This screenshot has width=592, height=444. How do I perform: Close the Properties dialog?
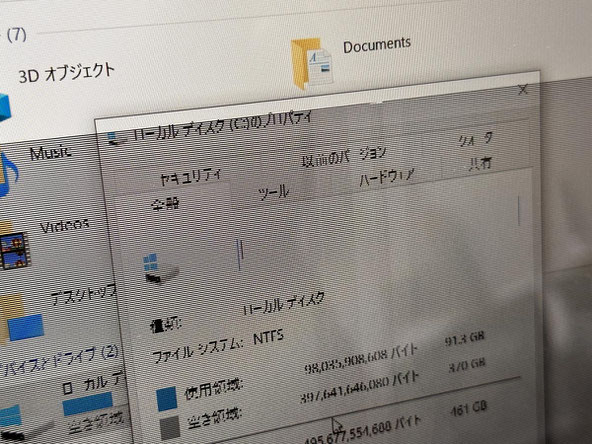pos(523,89)
